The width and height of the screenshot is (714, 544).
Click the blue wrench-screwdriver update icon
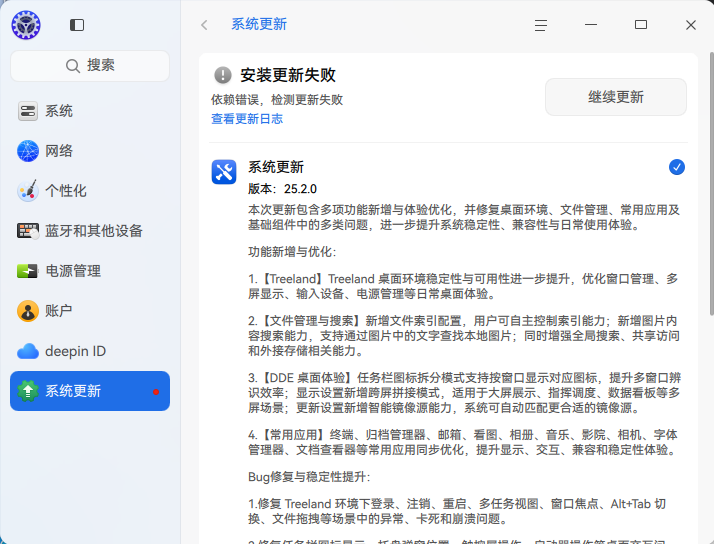224,172
